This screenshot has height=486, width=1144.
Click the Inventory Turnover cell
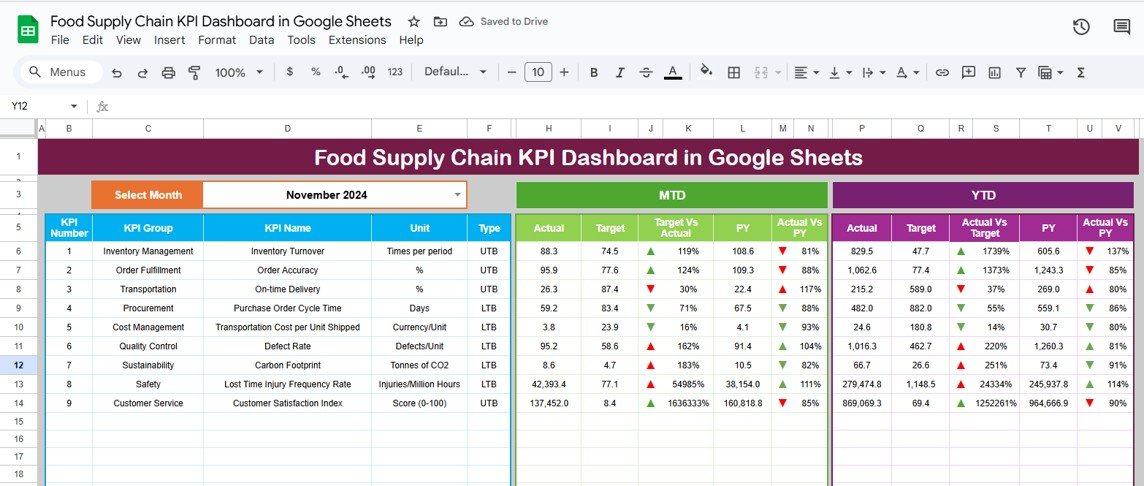click(x=287, y=251)
